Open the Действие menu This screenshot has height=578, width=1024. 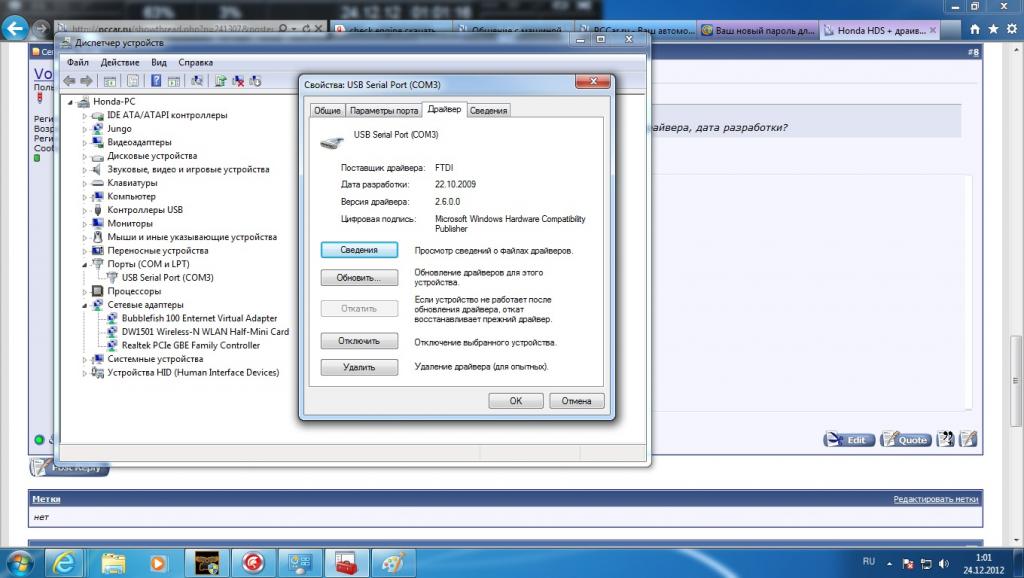[x=120, y=62]
